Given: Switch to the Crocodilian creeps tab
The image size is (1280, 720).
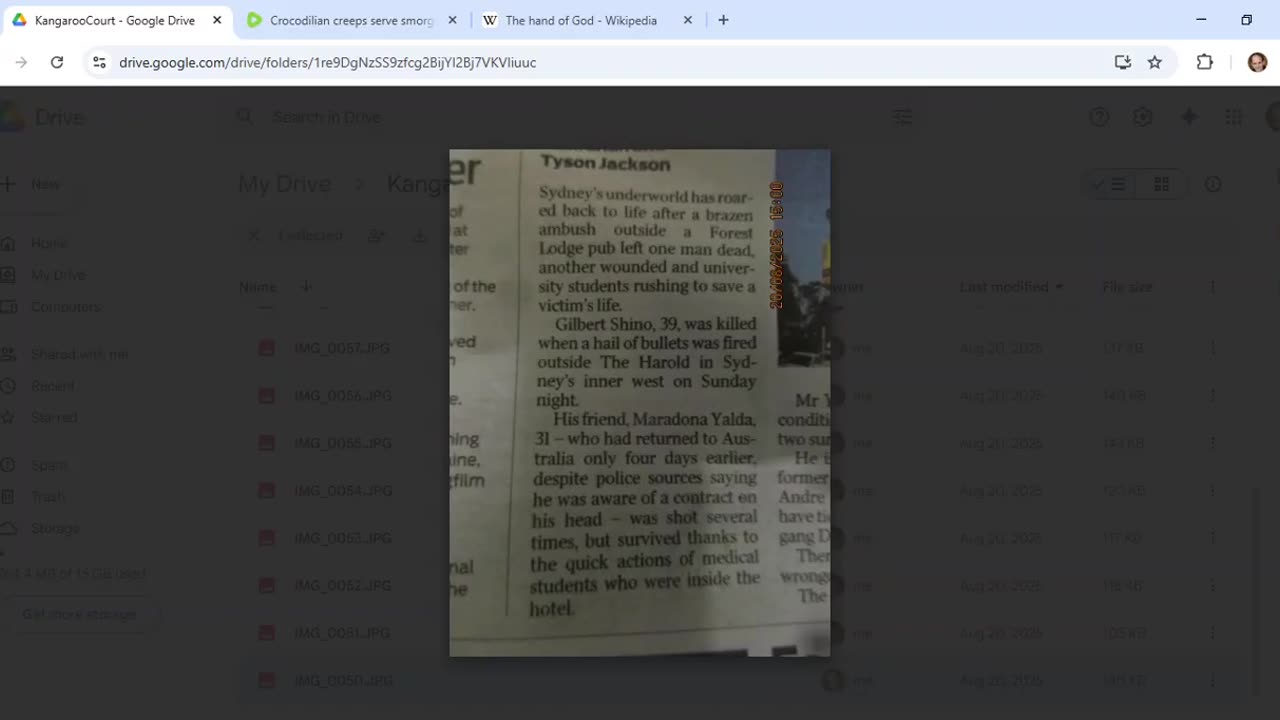Looking at the screenshot, I should tap(351, 20).
